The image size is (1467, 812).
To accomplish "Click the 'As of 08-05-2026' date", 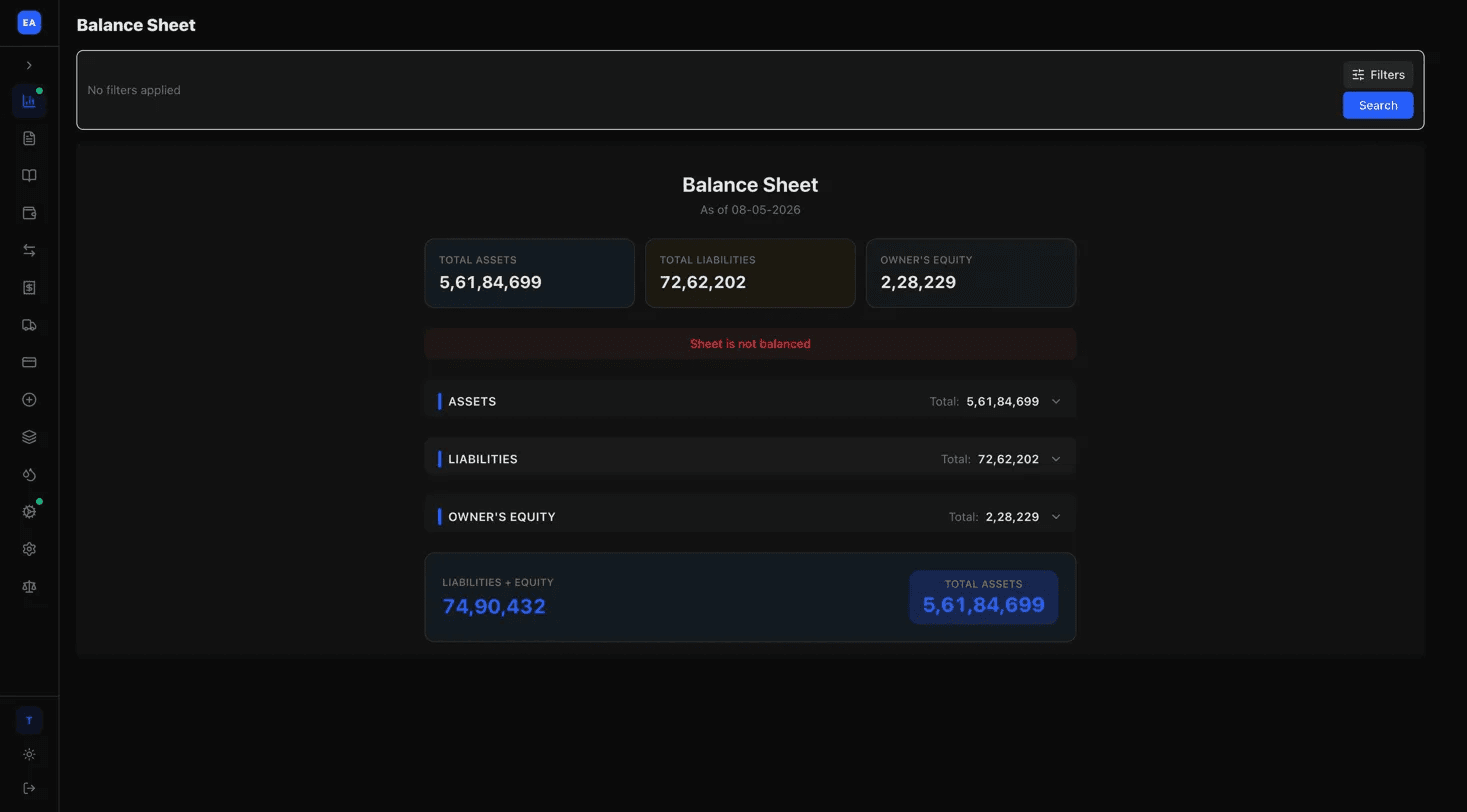I will pyautogui.click(x=750, y=210).
